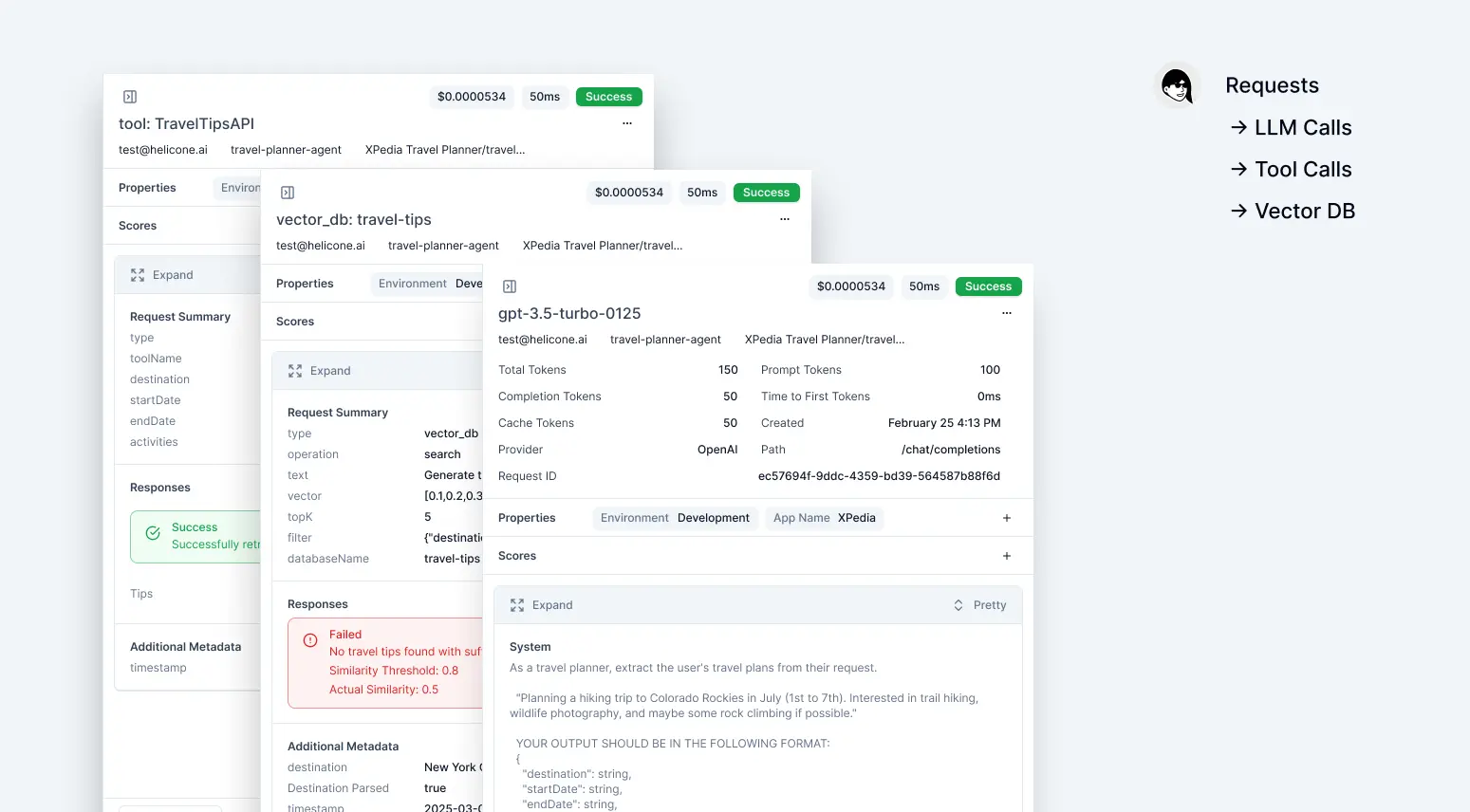Click the vector_db: travel-tips title

tap(354, 219)
